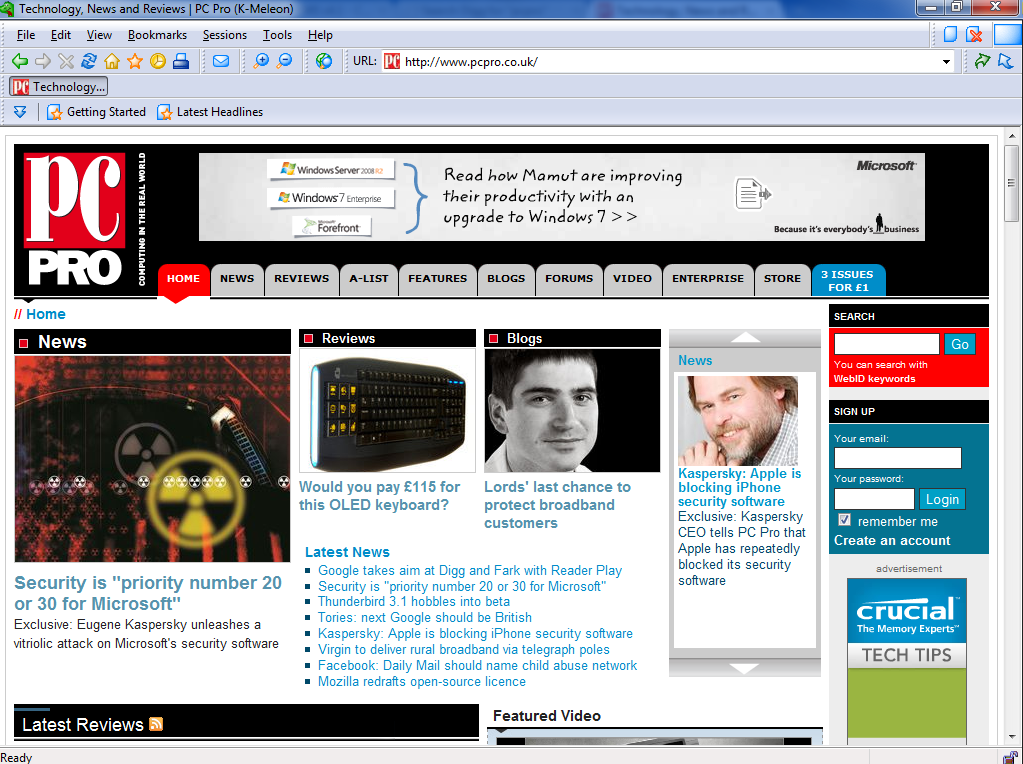The width and height of the screenshot is (1023, 764).
Task: Click the PC Pro logo
Action: pyautogui.click(x=75, y=220)
